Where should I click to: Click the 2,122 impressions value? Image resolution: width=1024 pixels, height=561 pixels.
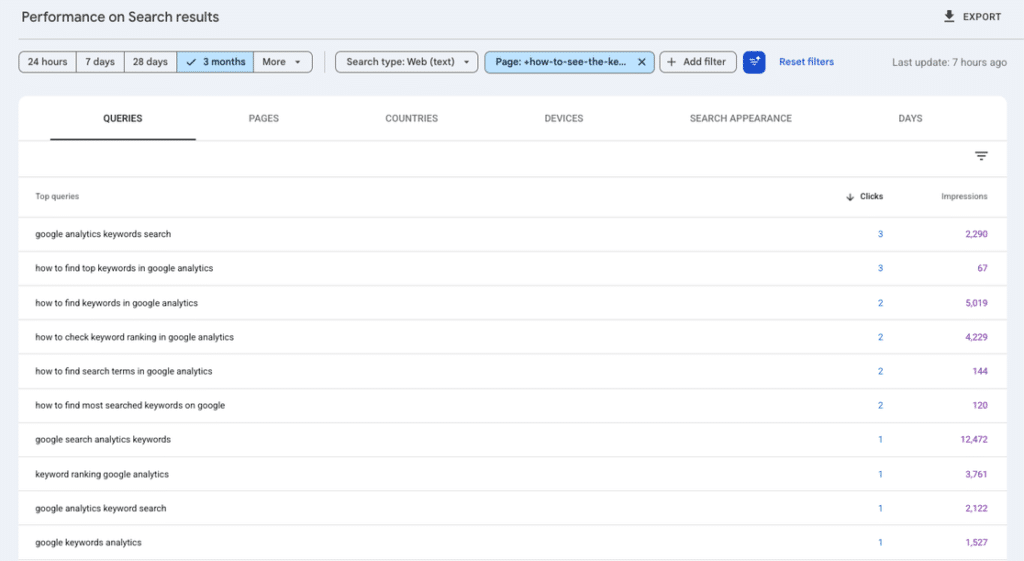[x=976, y=508]
